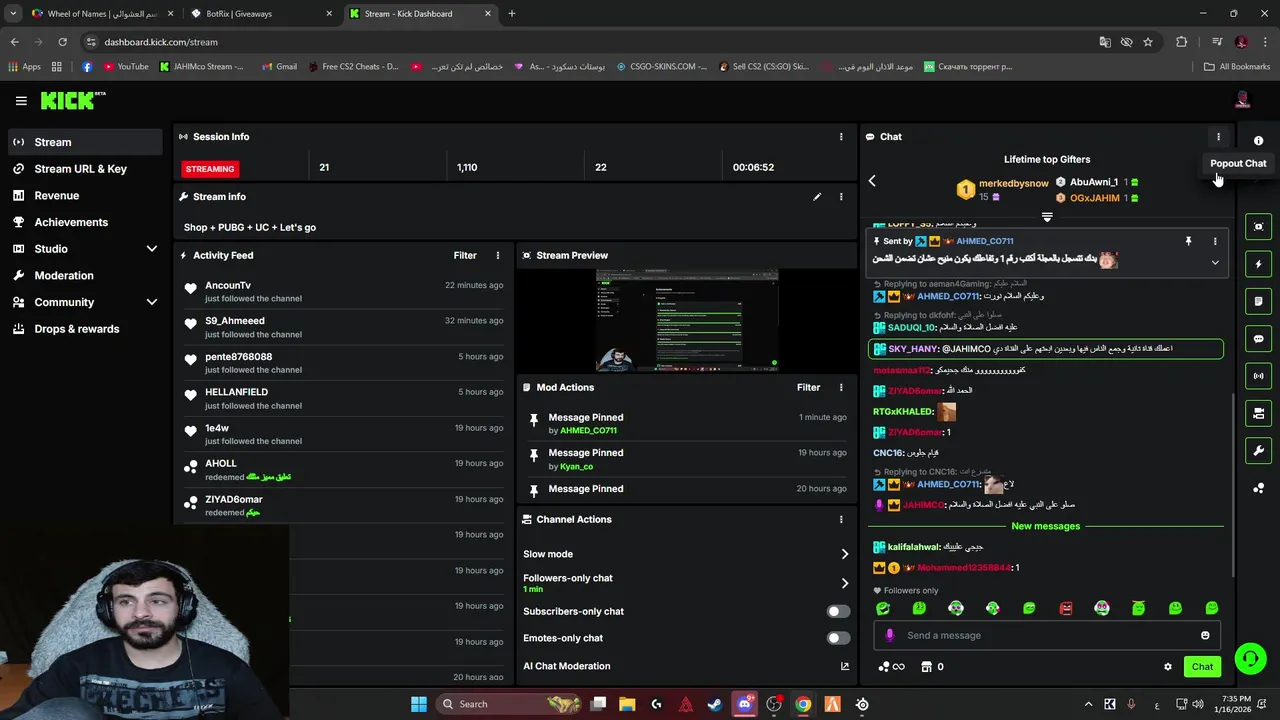
Task: Toggle Emotes-only chat switch
Action: 838,638
